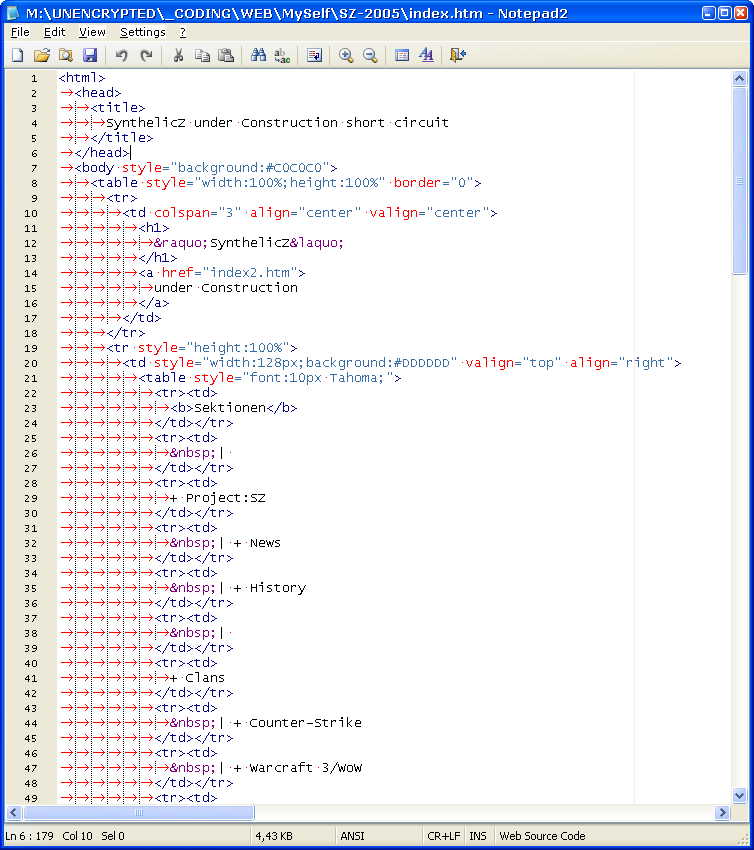The image size is (754, 850).
Task: Click the "CR+LF" line ending status entry
Action: pos(443,836)
